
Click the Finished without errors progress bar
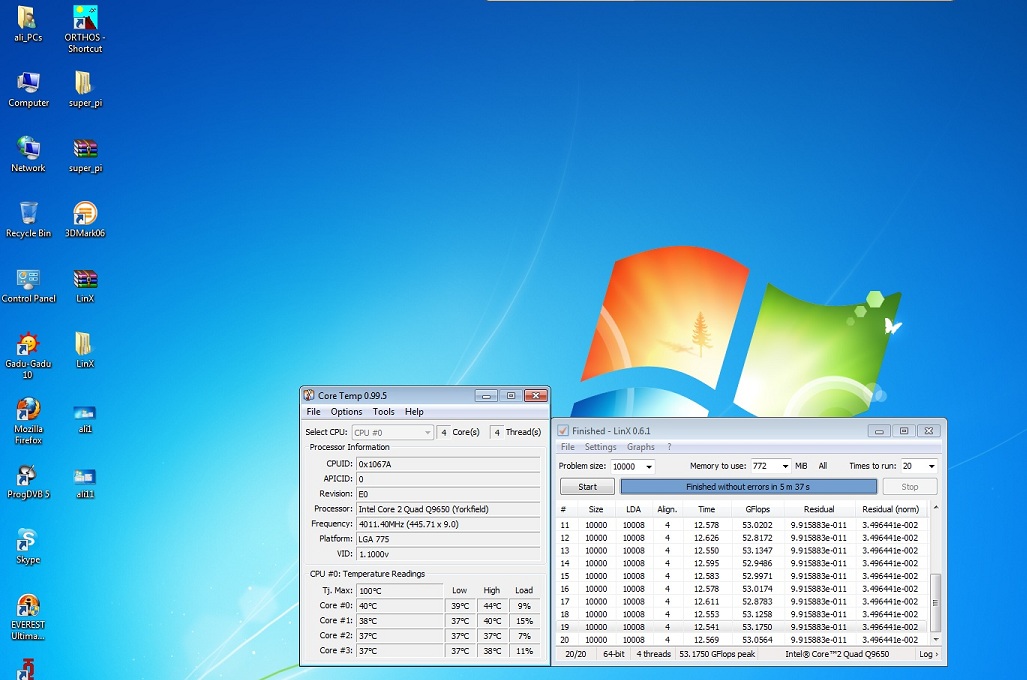(749, 487)
